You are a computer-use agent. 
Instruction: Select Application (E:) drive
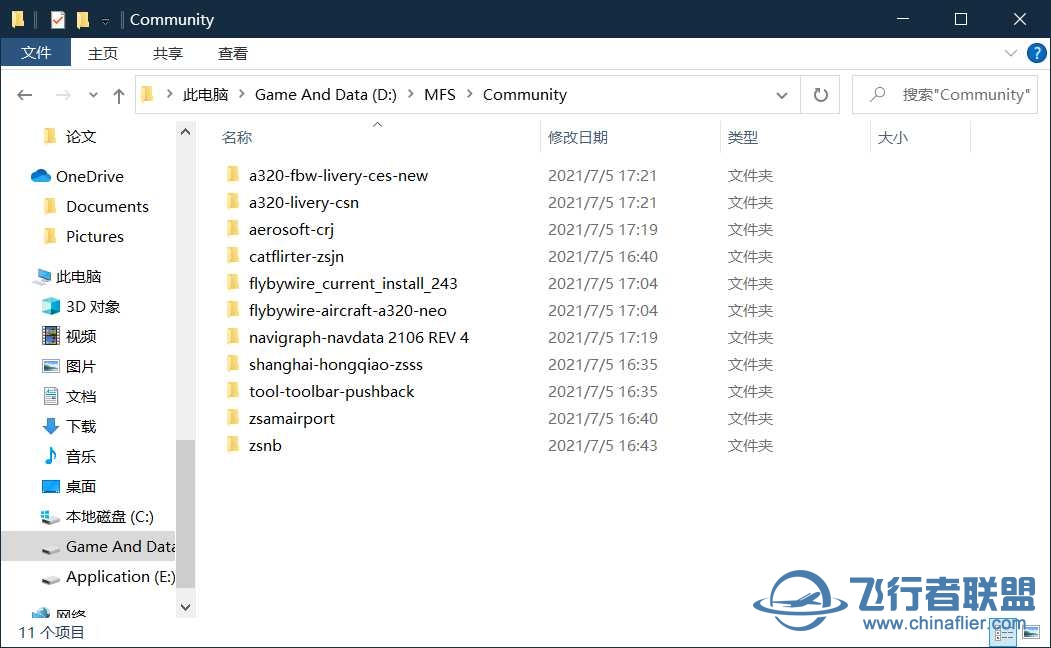(120, 577)
